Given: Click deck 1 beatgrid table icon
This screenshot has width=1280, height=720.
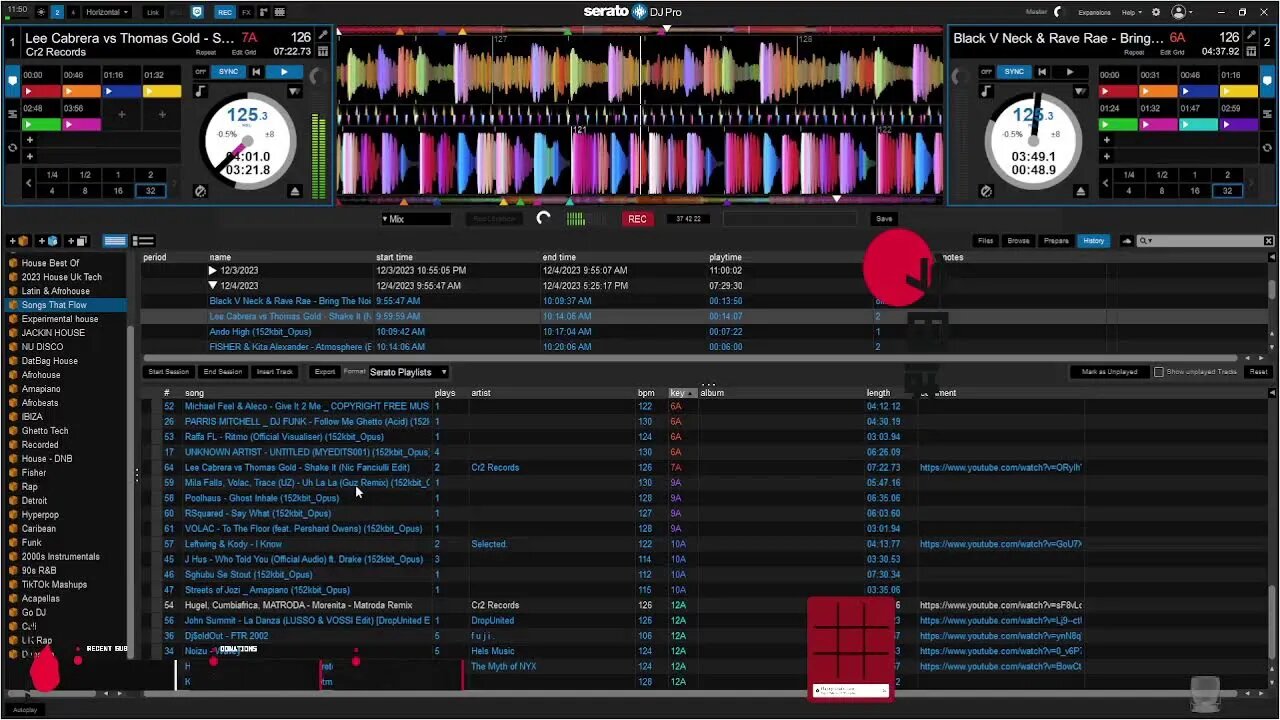Looking at the screenshot, I should pyautogui.click(x=323, y=51).
